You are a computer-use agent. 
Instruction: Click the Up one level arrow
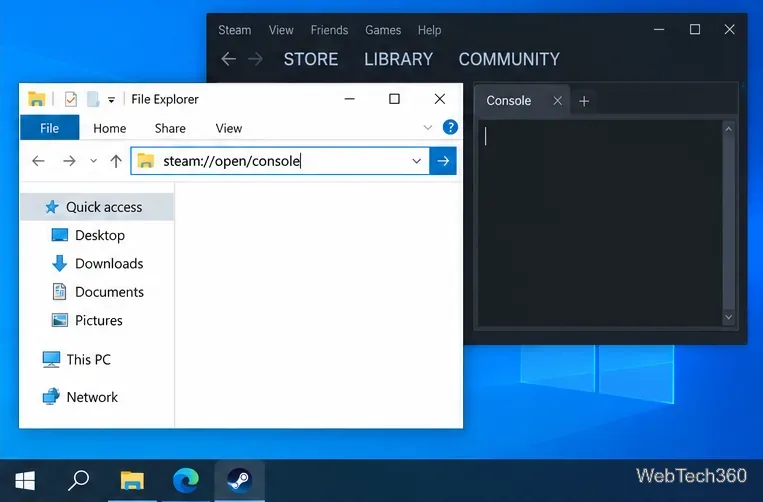pyautogui.click(x=116, y=161)
